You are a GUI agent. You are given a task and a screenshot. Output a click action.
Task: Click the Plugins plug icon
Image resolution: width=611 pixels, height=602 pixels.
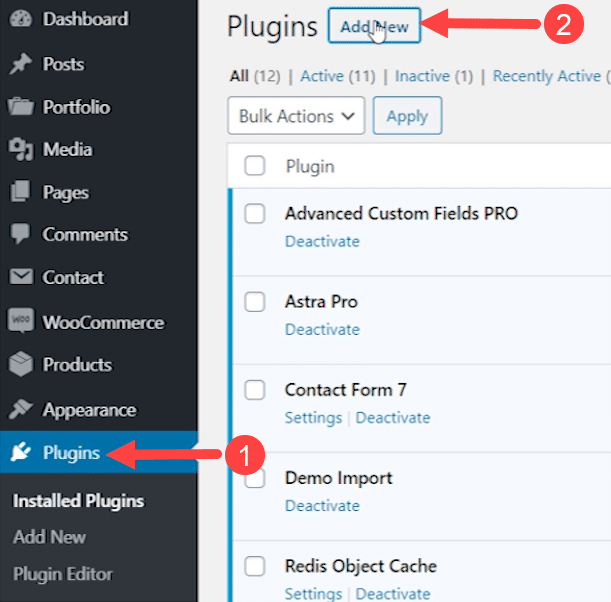click(x=20, y=452)
